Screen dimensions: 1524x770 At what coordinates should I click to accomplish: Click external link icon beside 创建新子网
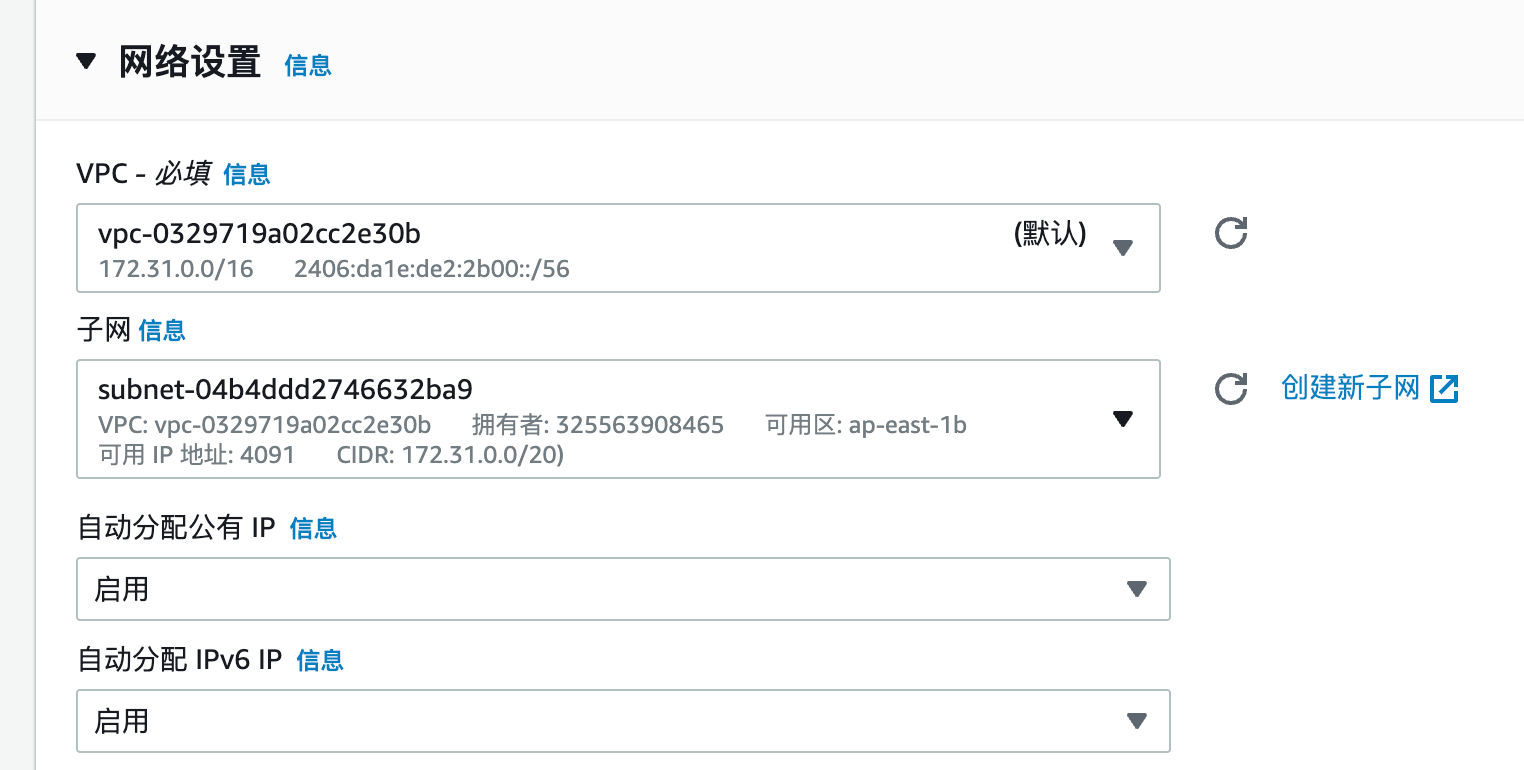coord(1445,389)
